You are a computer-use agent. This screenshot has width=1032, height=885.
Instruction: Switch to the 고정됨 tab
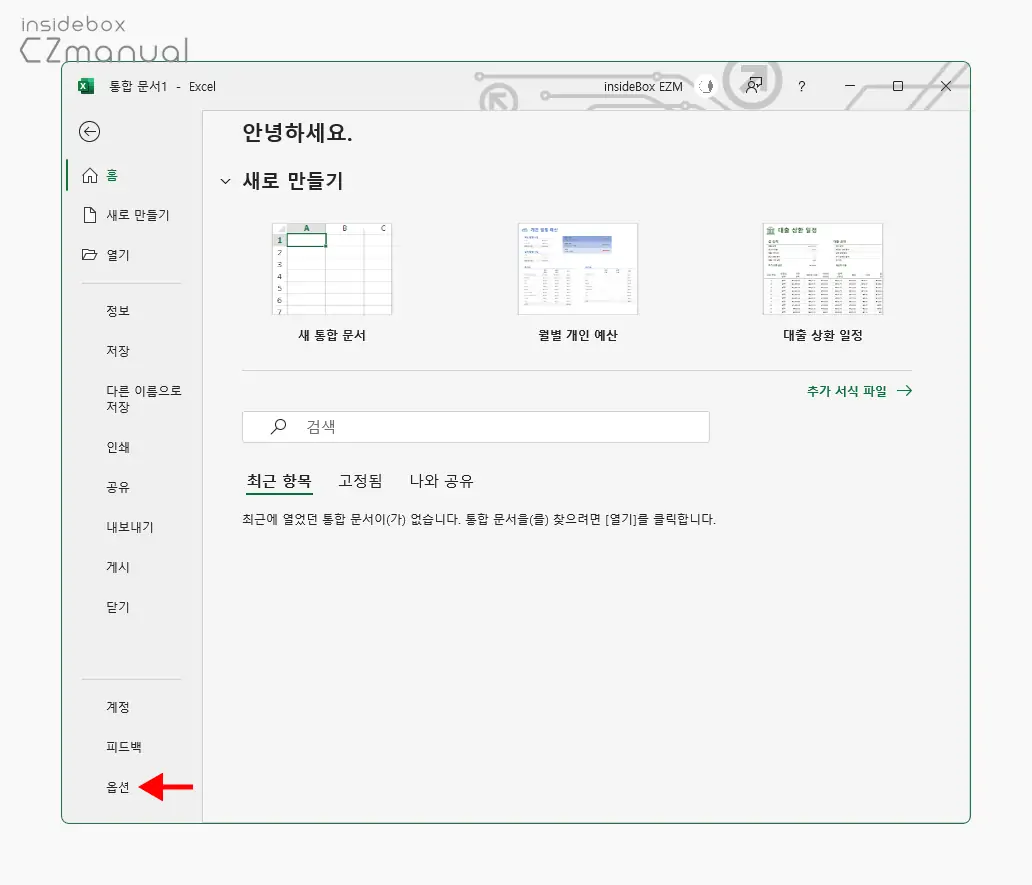tap(360, 481)
